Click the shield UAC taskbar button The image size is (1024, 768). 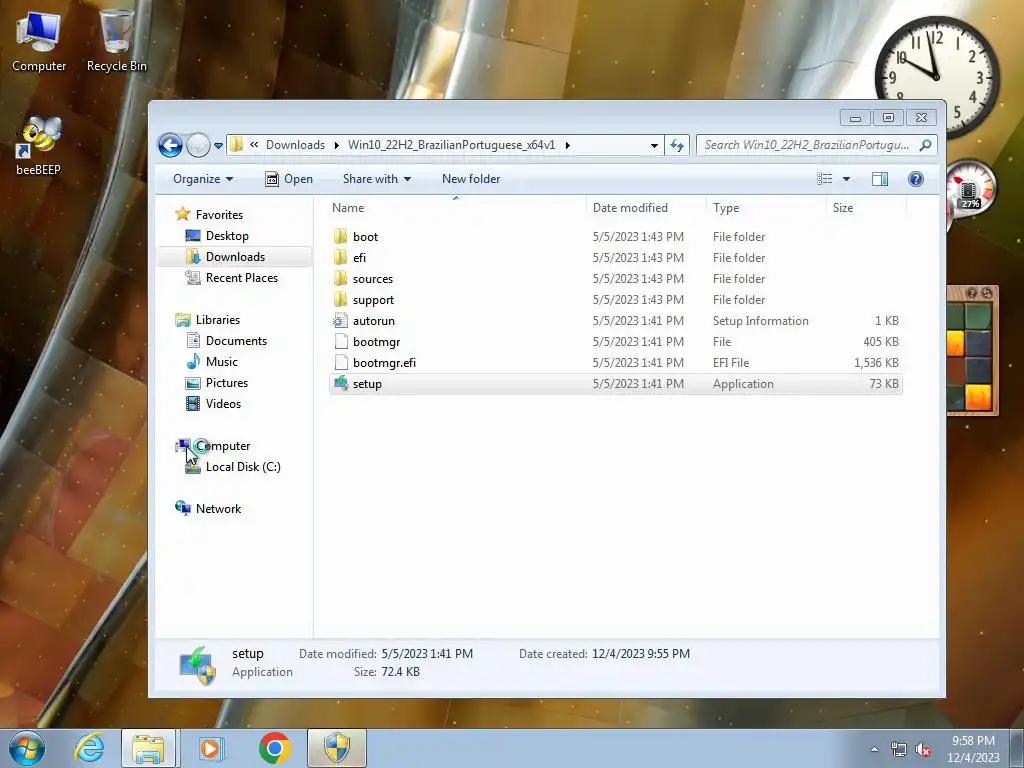[x=337, y=748]
